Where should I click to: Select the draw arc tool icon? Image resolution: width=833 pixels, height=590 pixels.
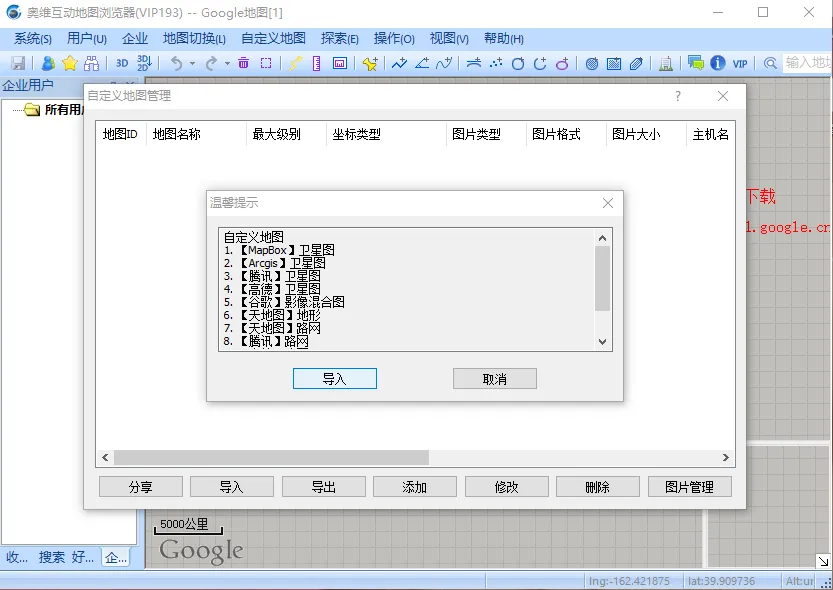(540, 63)
